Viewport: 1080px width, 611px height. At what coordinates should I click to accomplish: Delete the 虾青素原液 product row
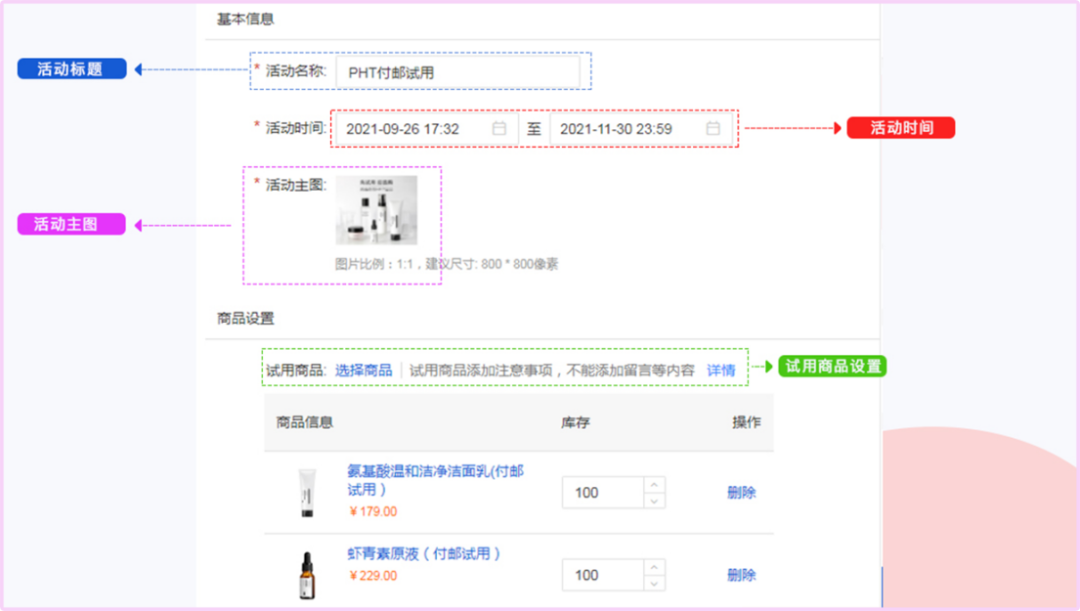tap(741, 575)
